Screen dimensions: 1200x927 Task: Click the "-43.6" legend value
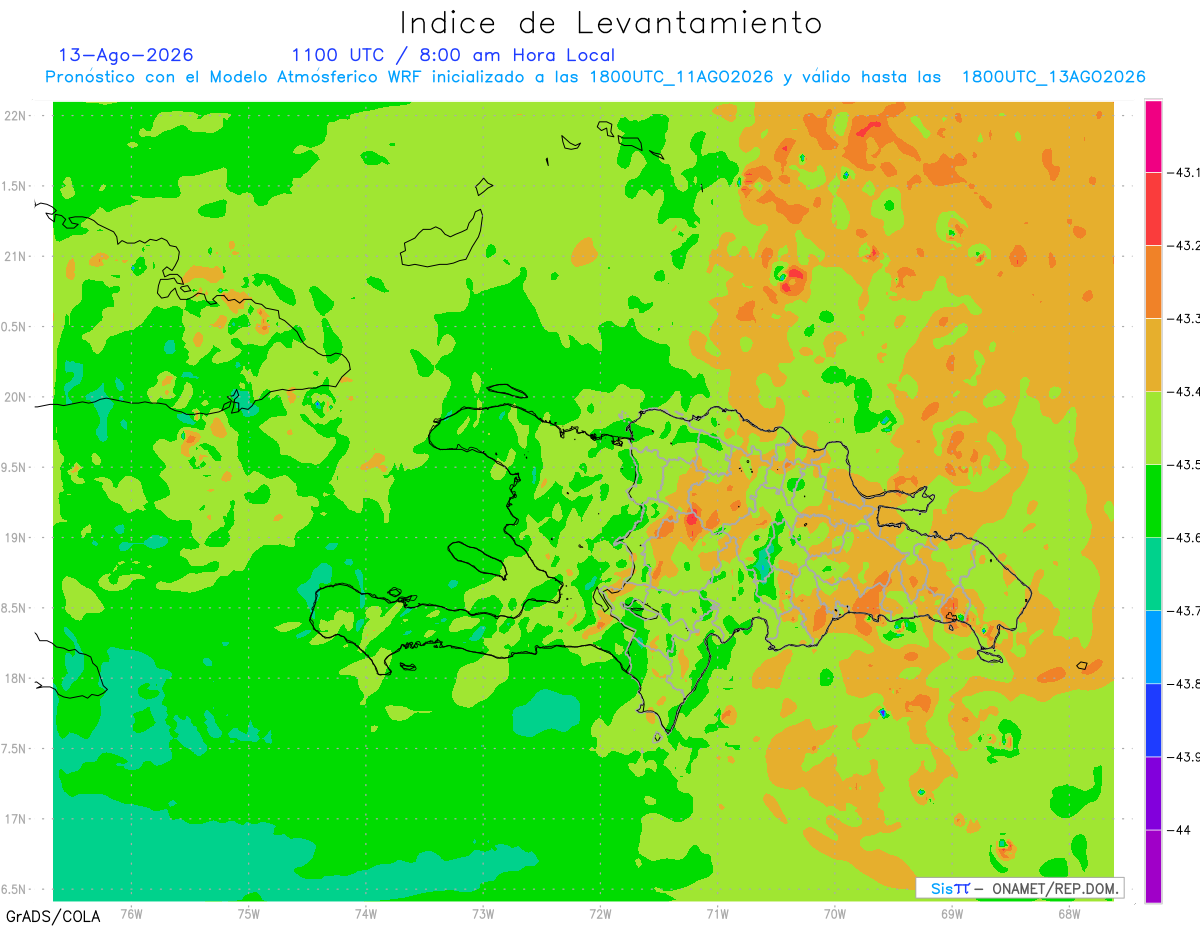1183,538
